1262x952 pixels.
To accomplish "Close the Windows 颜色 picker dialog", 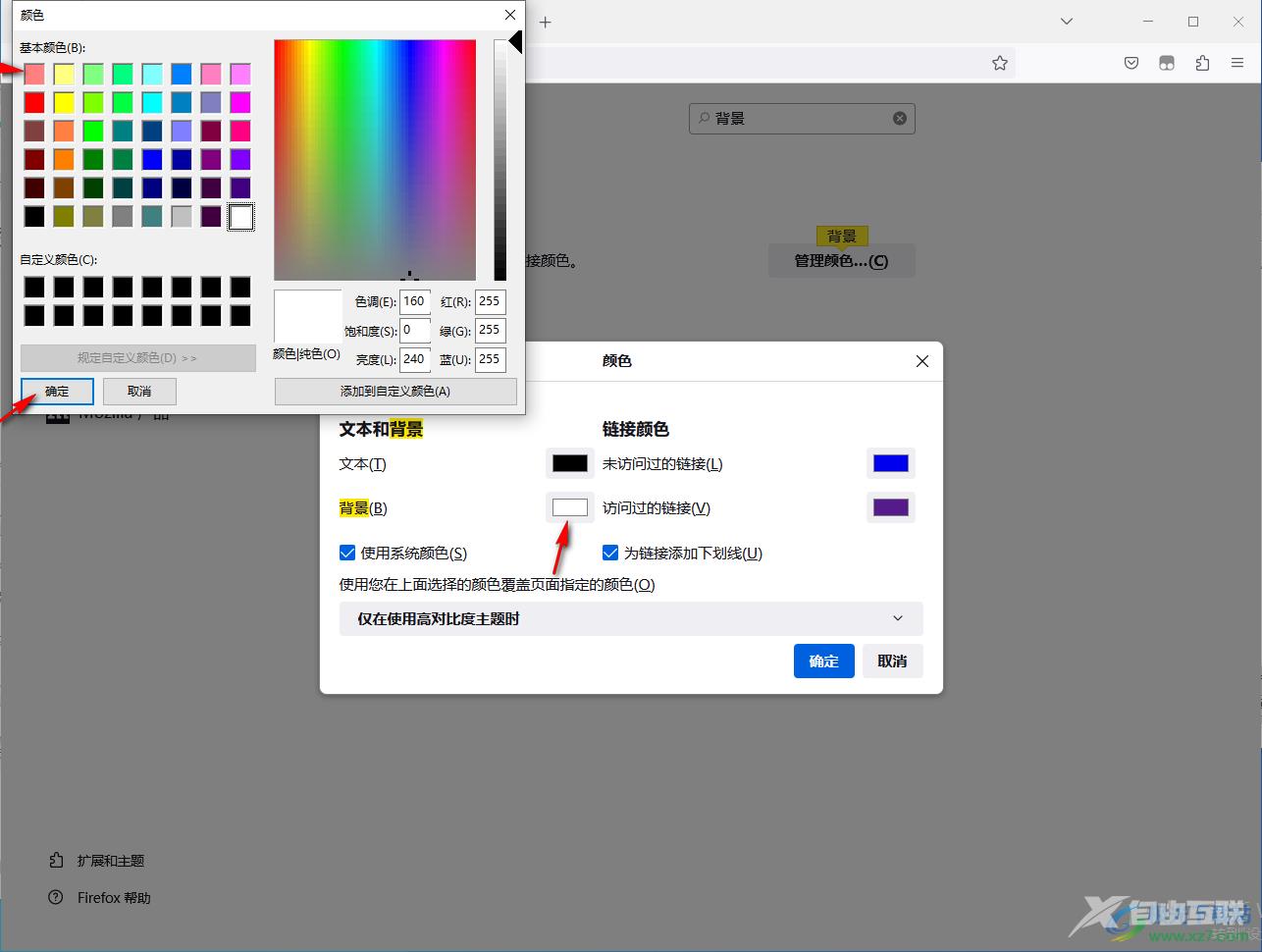I will tap(510, 15).
